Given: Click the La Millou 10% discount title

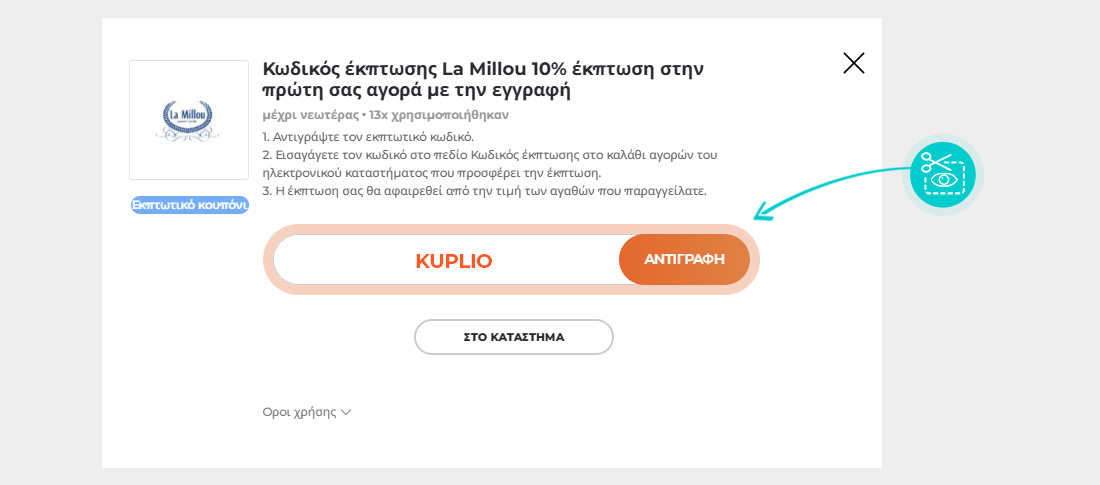Looking at the screenshot, I should [483, 80].
